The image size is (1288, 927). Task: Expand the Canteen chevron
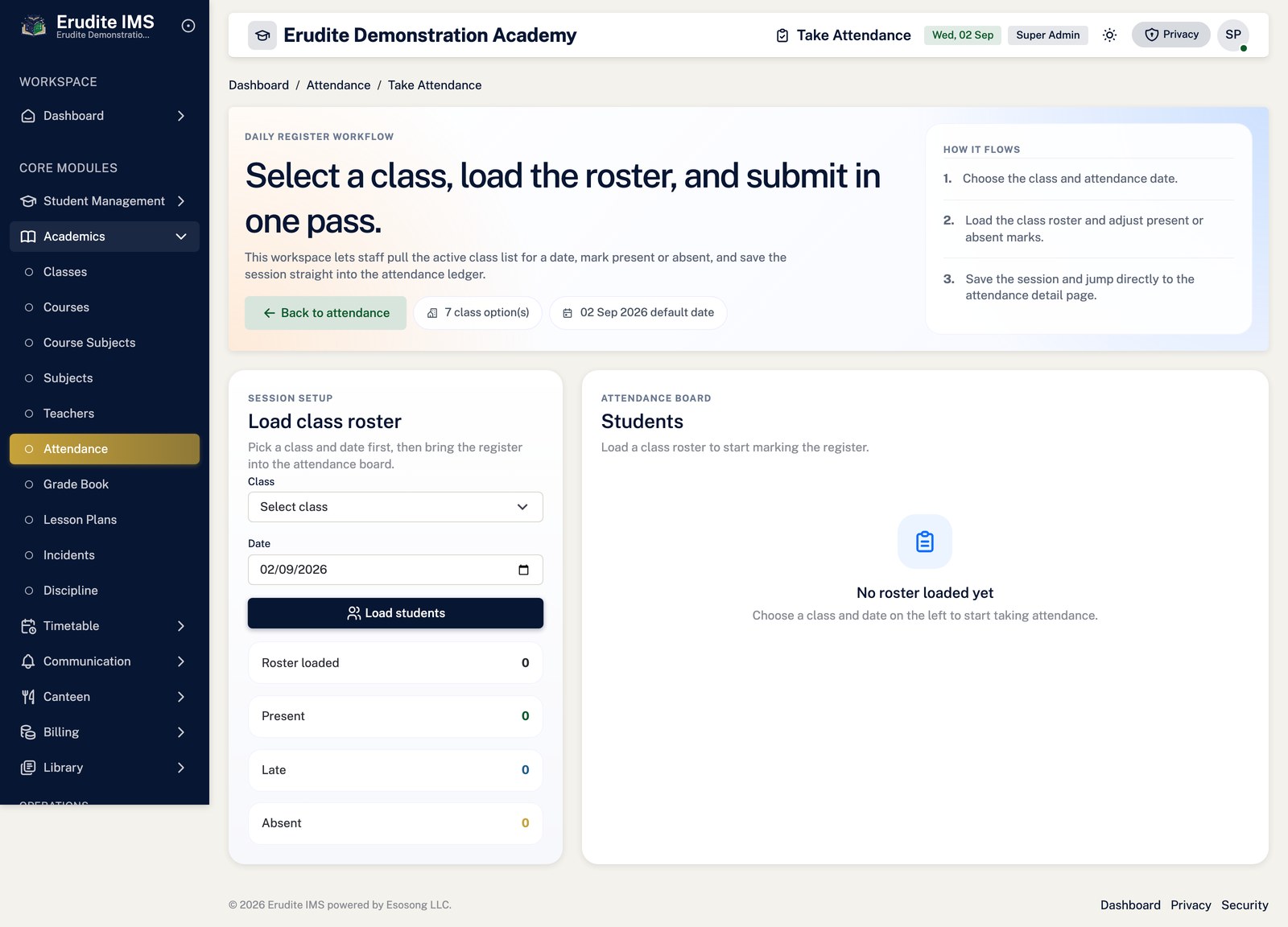point(181,697)
